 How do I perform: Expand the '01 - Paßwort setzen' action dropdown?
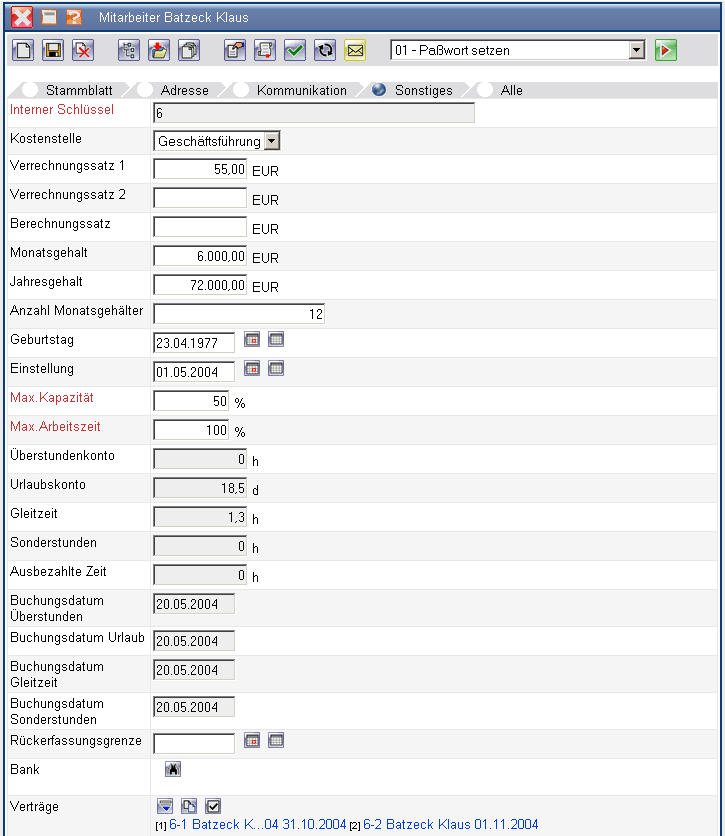[637, 50]
